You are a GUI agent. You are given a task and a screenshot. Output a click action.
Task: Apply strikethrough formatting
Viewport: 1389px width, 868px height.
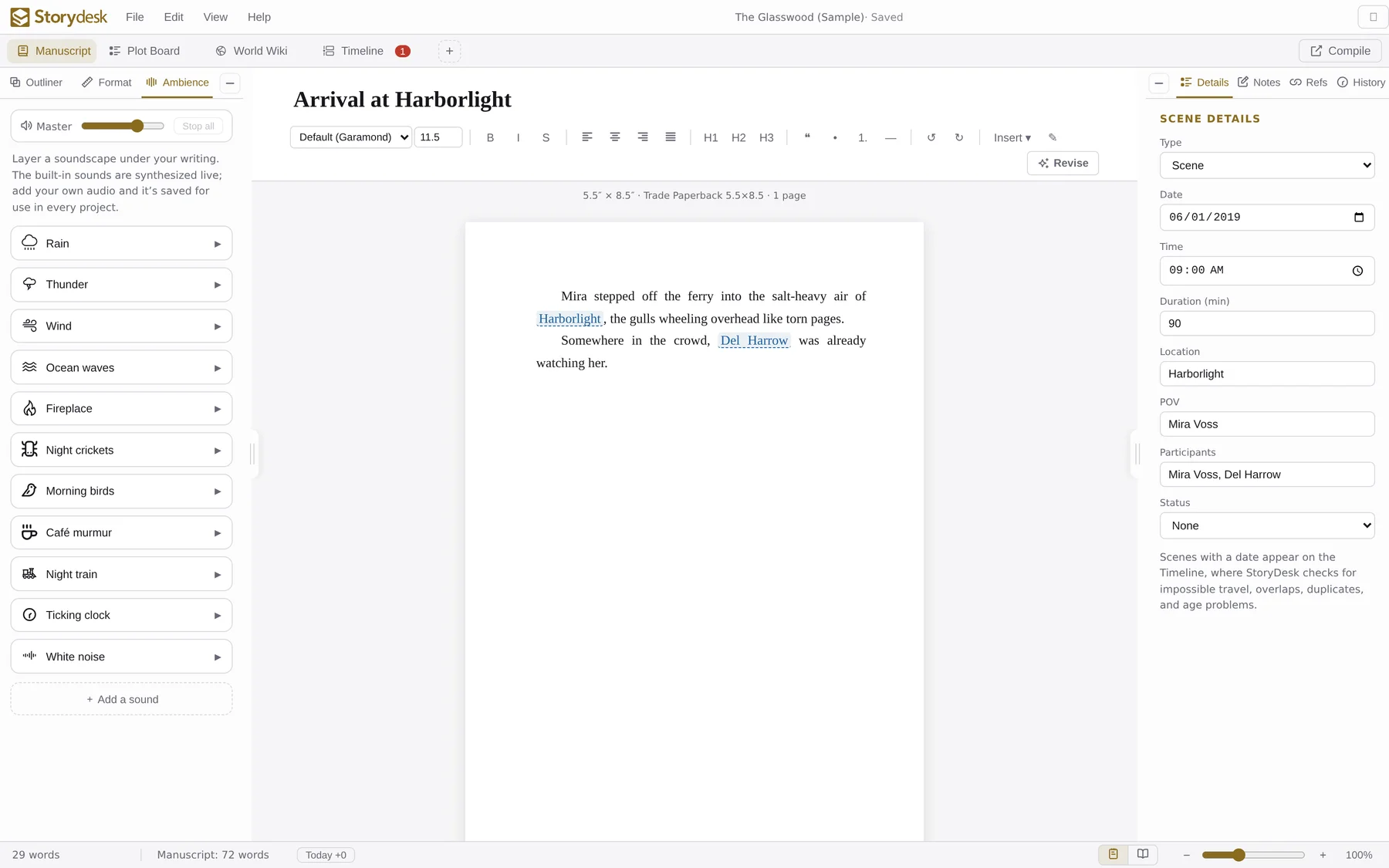tap(546, 137)
